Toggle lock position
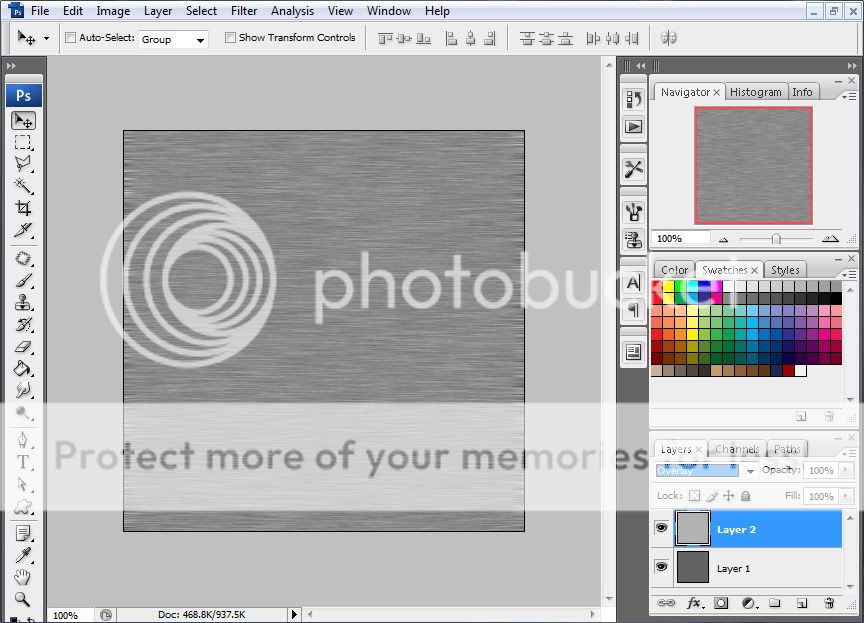864x623 pixels. pos(728,496)
